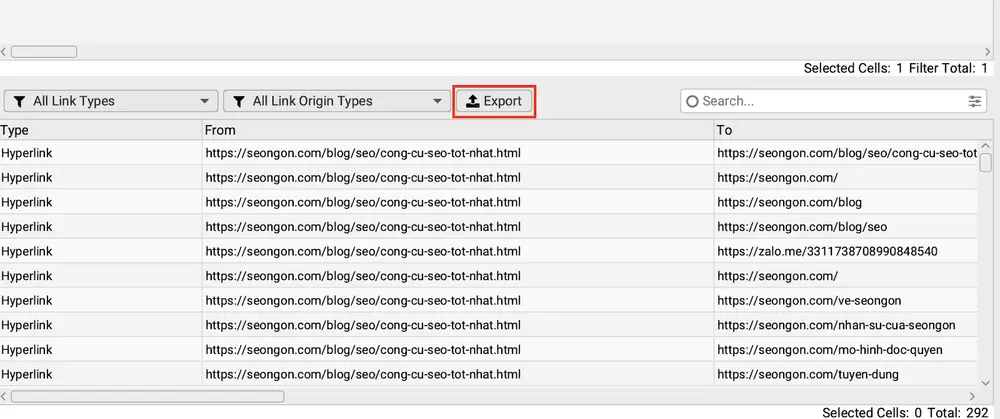1000x419 pixels.
Task: Click the left arrow of lower horizontal scrollbar
Action: [x=4, y=396]
